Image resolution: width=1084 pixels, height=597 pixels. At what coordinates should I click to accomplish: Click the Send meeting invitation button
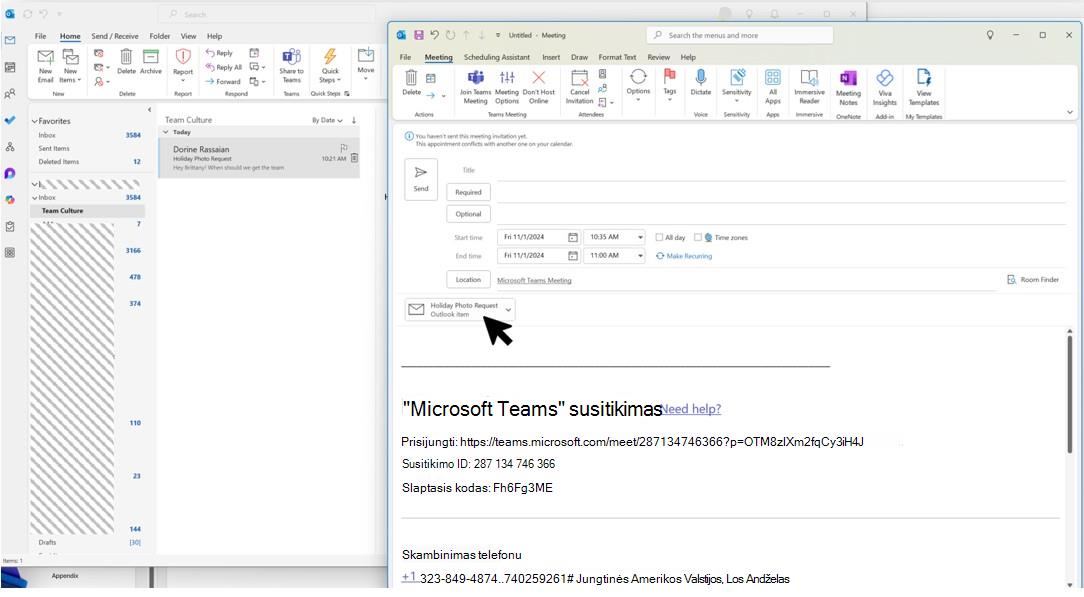coord(421,179)
